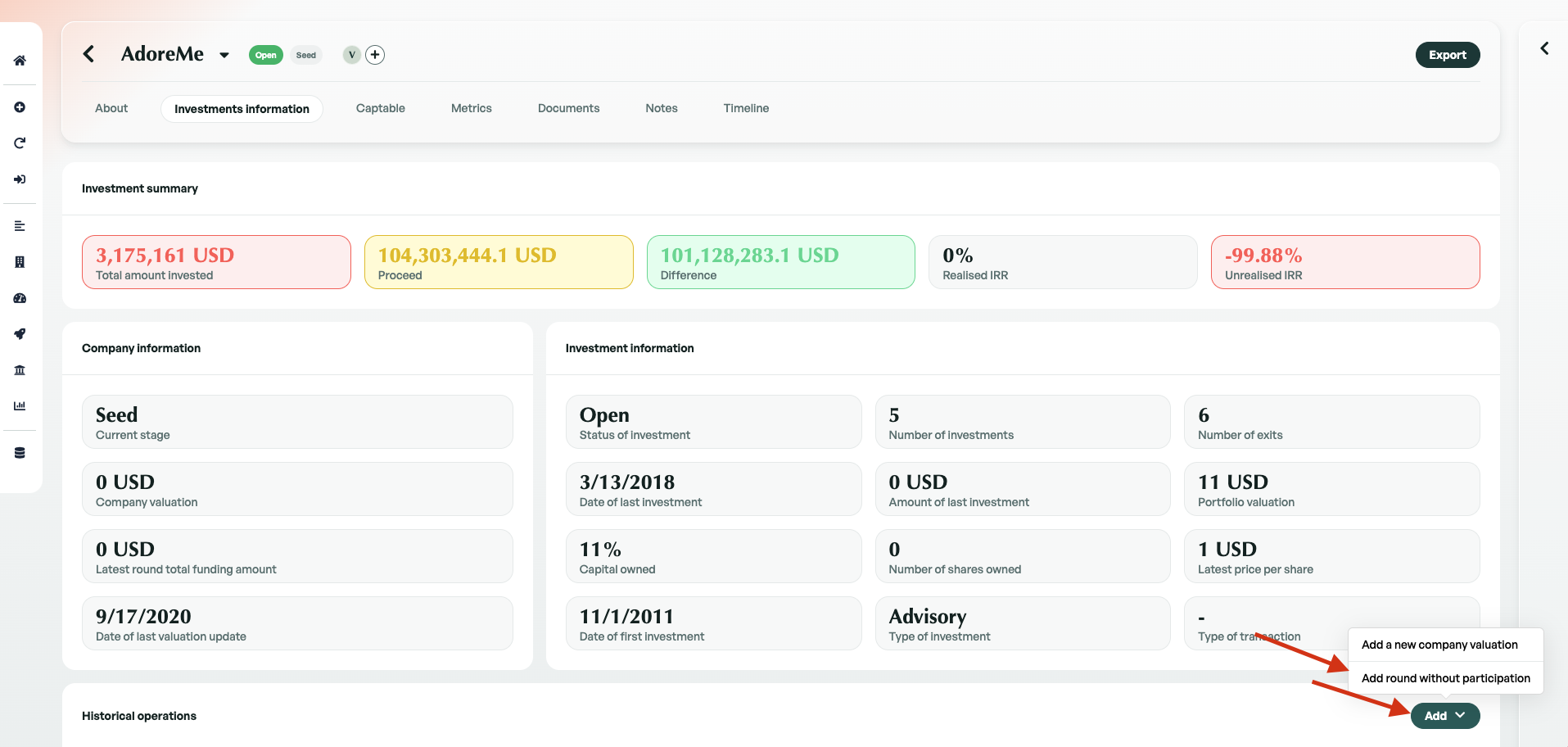
Task: Go back using the left arrow
Action: [x=89, y=54]
